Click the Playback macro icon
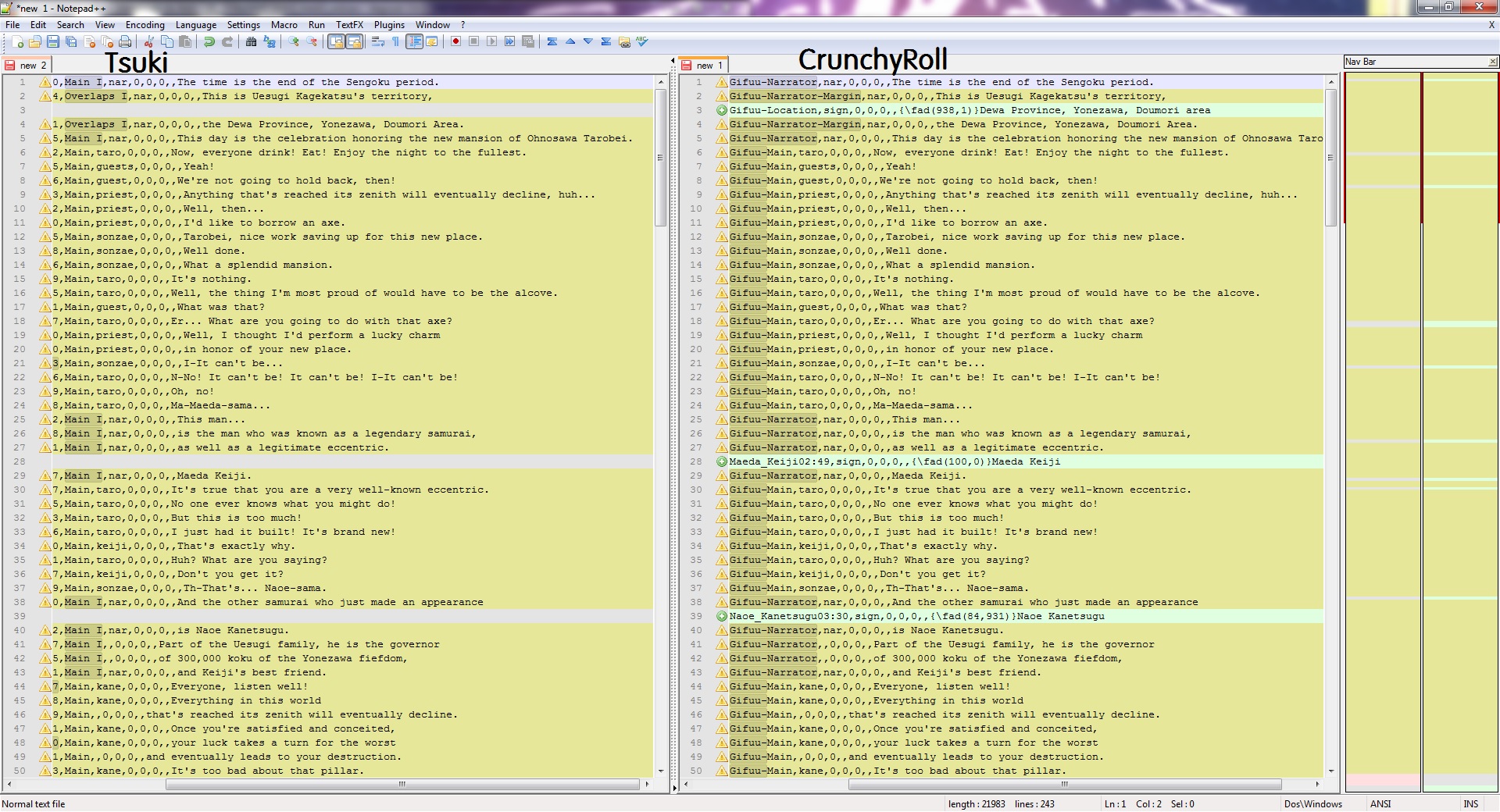1500x812 pixels. coord(491,42)
